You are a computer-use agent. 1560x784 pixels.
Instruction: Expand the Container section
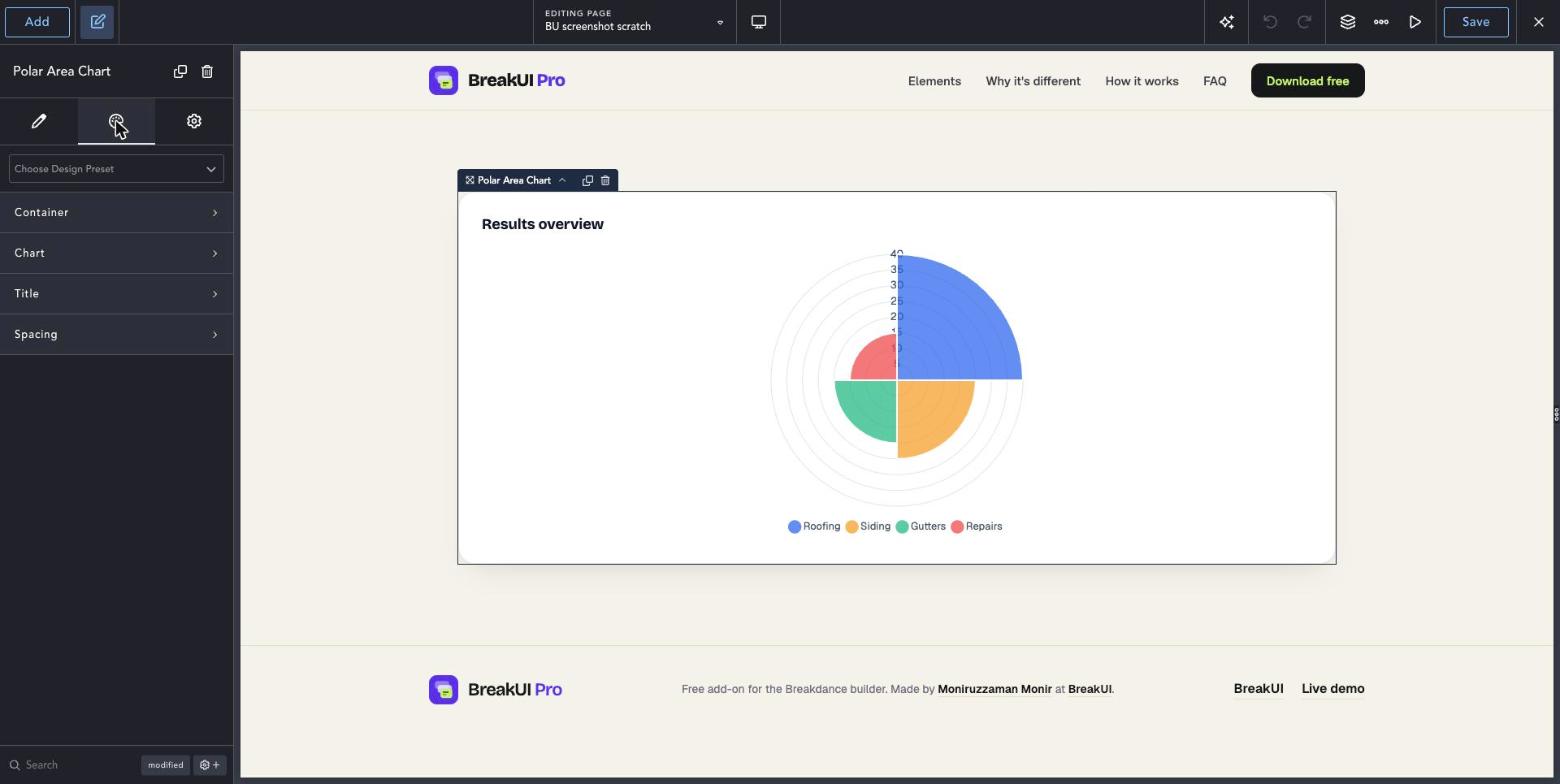[x=116, y=213]
